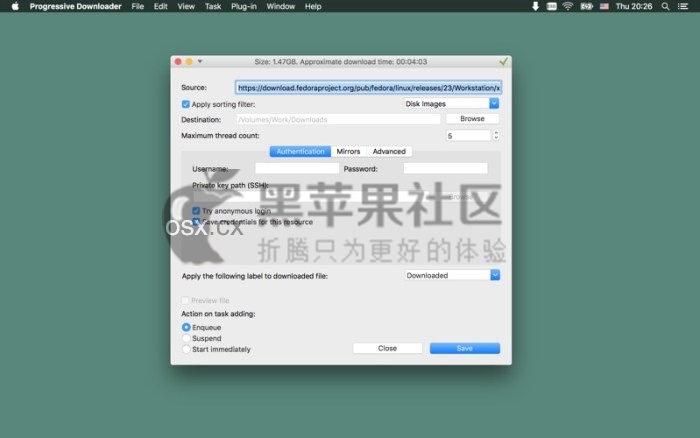Toggle Apply sorting filter checkbox
This screenshot has height=438, width=700.
click(x=186, y=104)
